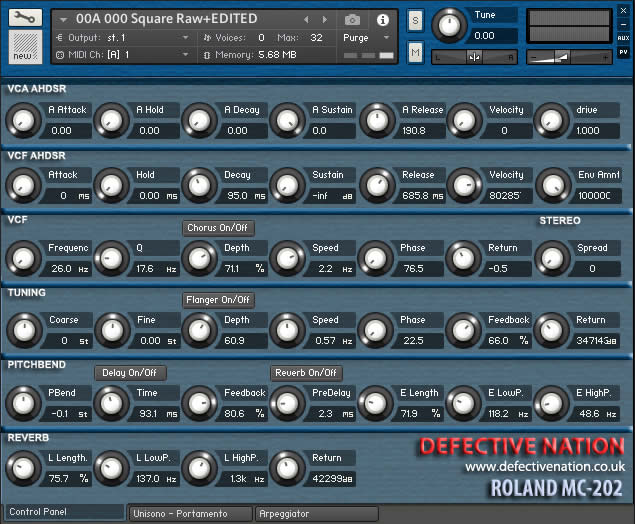Click the camera snapshot icon

(352, 19)
